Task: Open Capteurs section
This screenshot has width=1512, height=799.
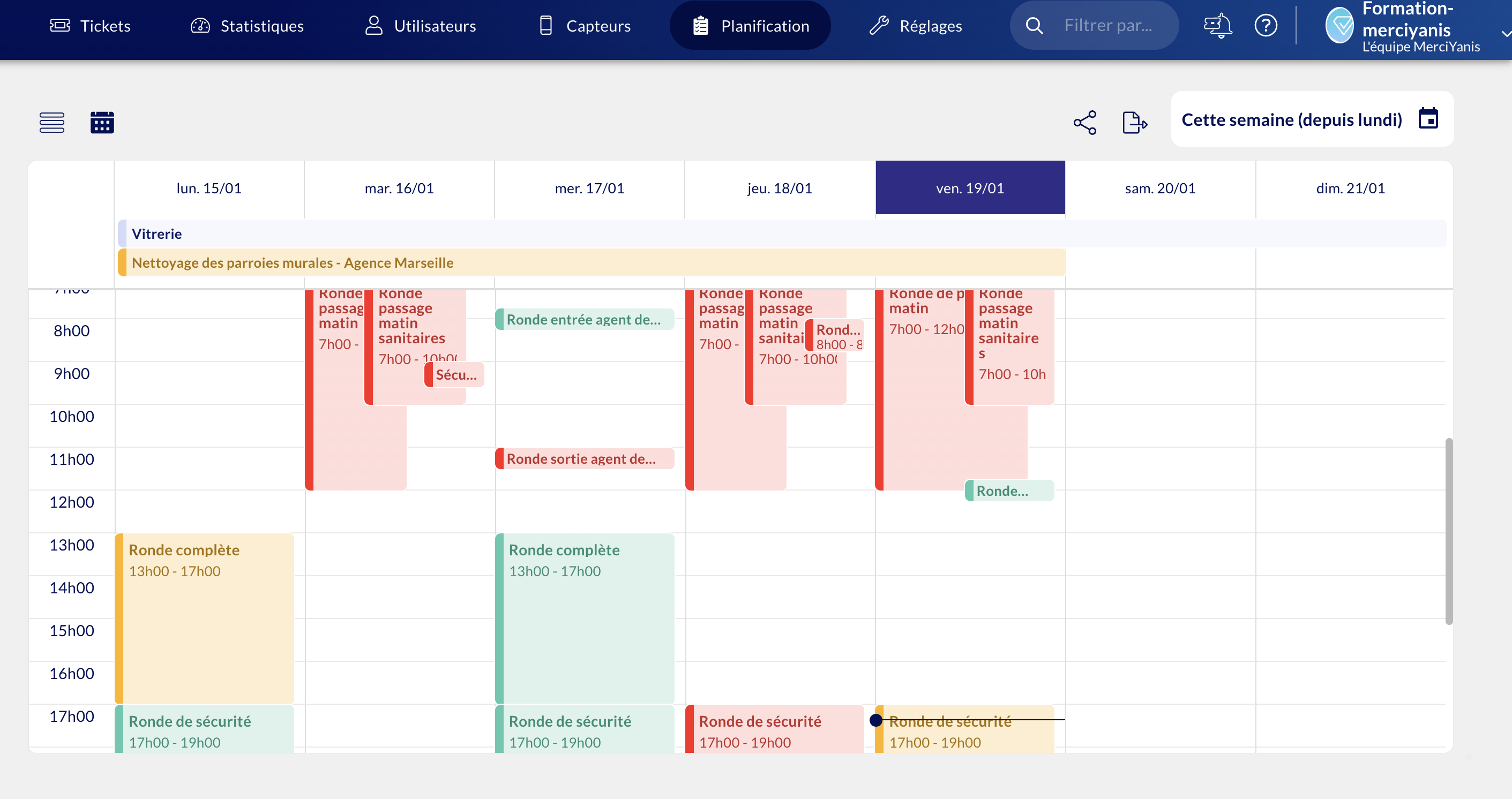Action: click(x=585, y=26)
